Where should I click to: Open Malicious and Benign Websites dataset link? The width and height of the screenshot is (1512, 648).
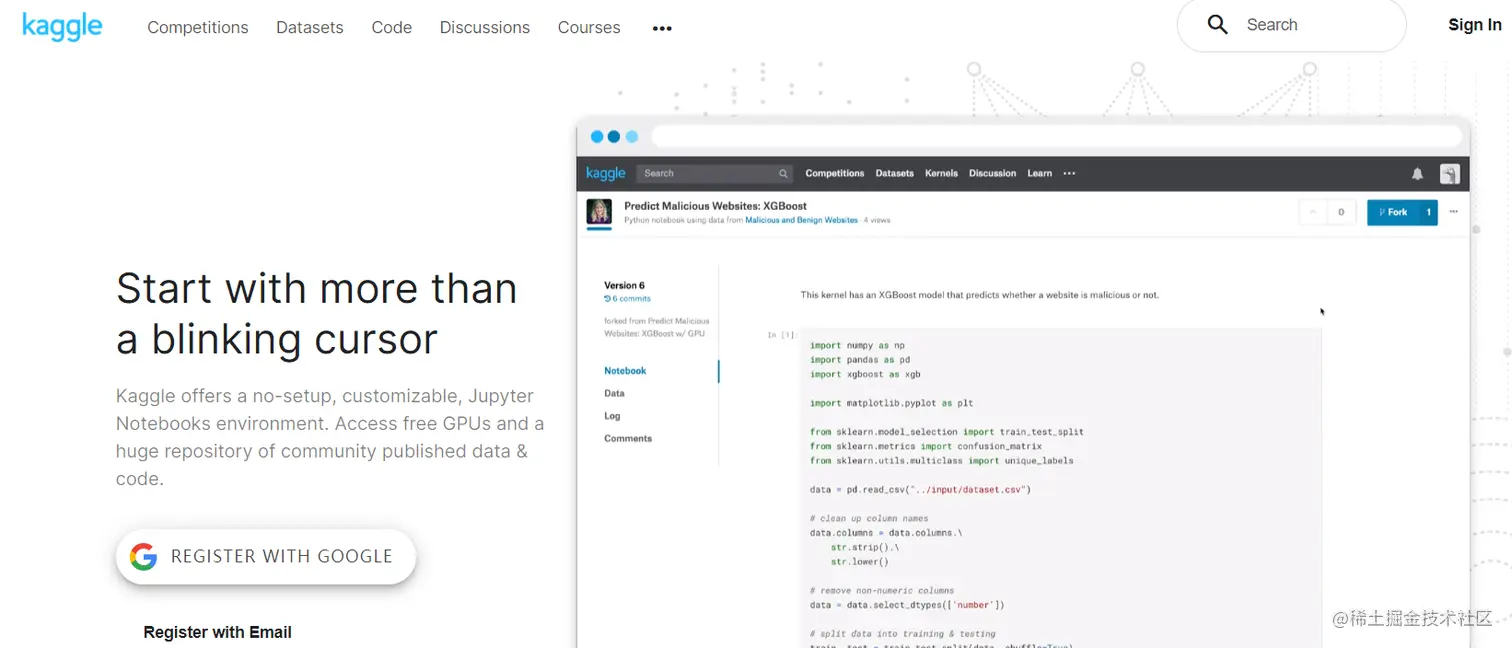click(801, 220)
